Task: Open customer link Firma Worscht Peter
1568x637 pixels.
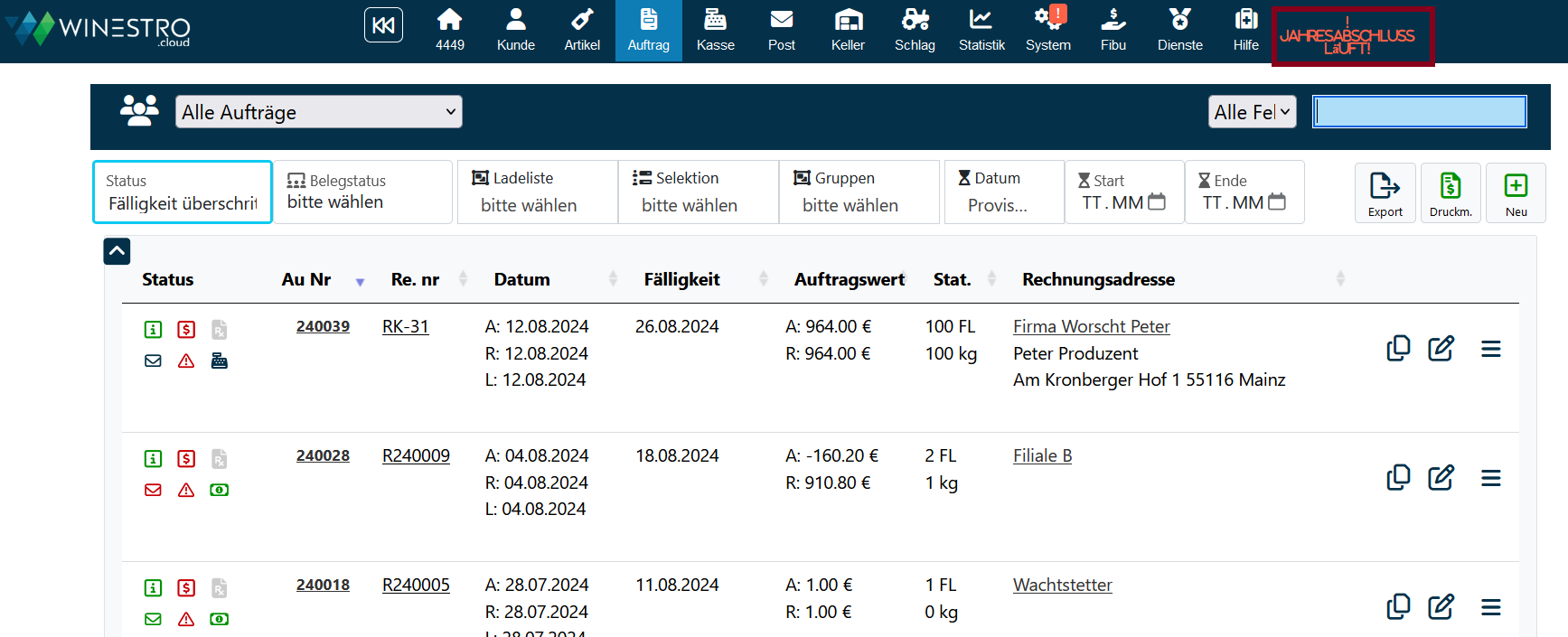Action: [1091, 327]
